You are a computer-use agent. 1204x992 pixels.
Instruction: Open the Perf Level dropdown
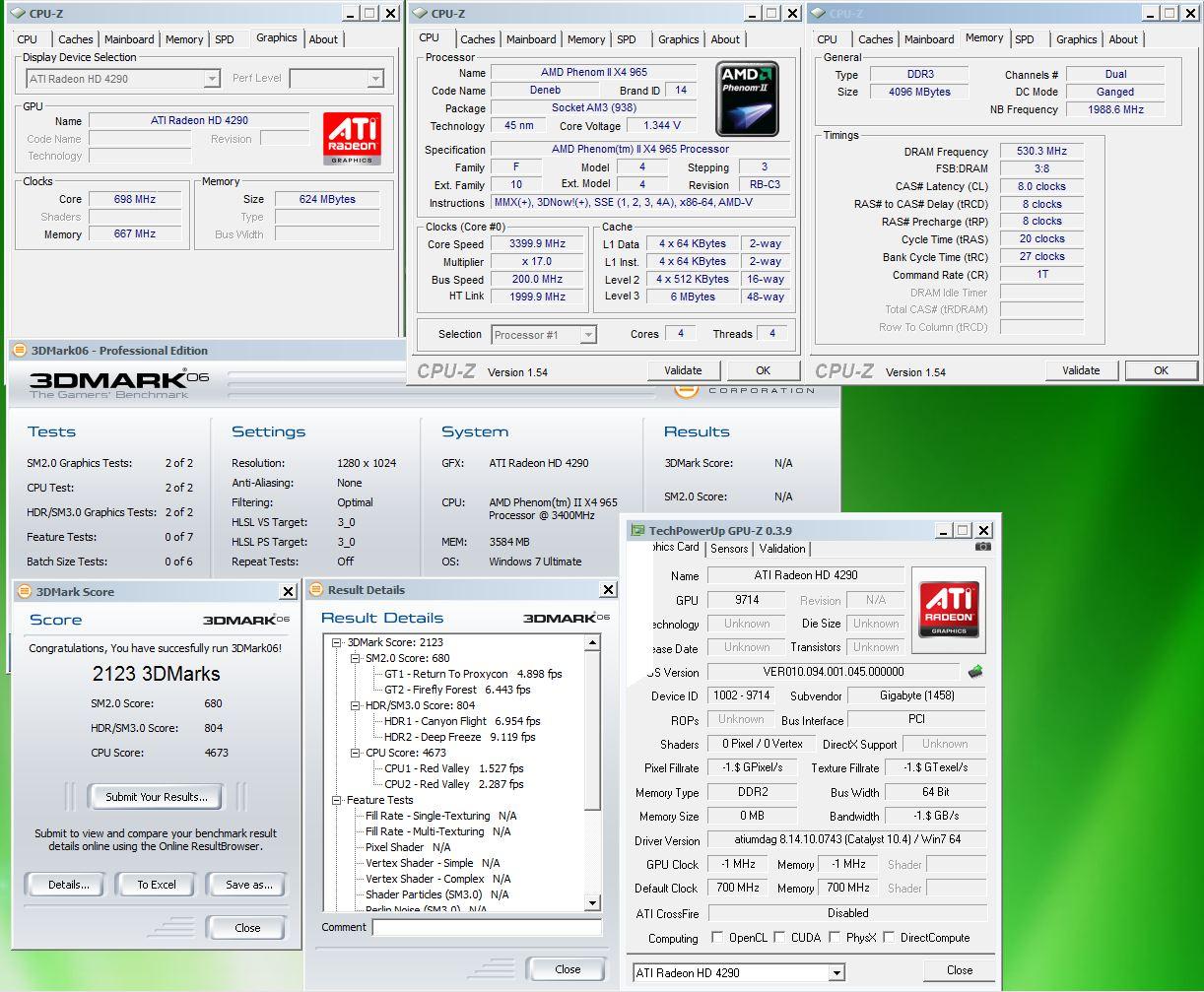tap(375, 79)
